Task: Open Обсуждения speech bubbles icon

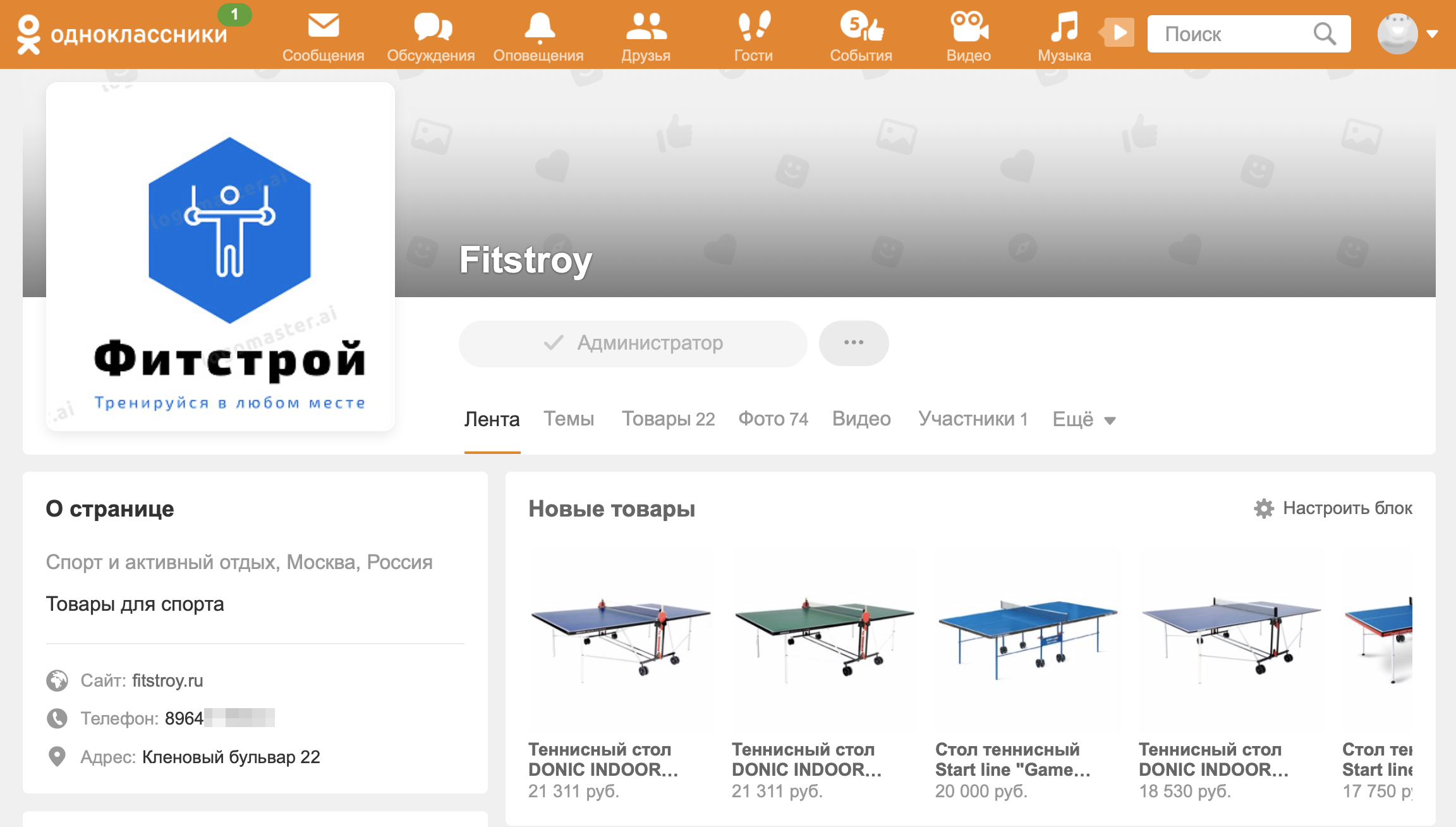Action: pos(432,27)
